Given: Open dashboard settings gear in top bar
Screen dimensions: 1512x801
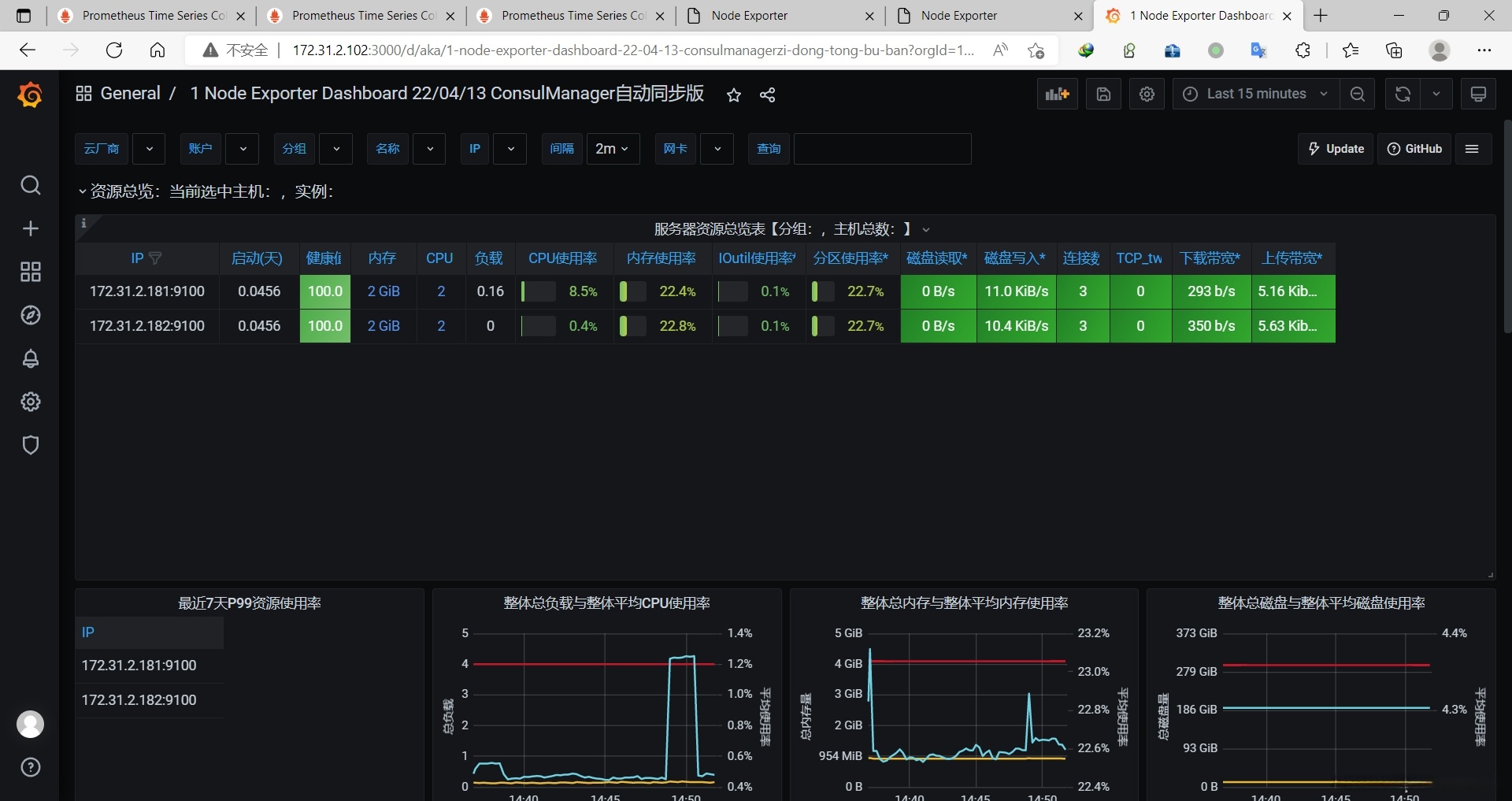Looking at the screenshot, I should click(1147, 95).
